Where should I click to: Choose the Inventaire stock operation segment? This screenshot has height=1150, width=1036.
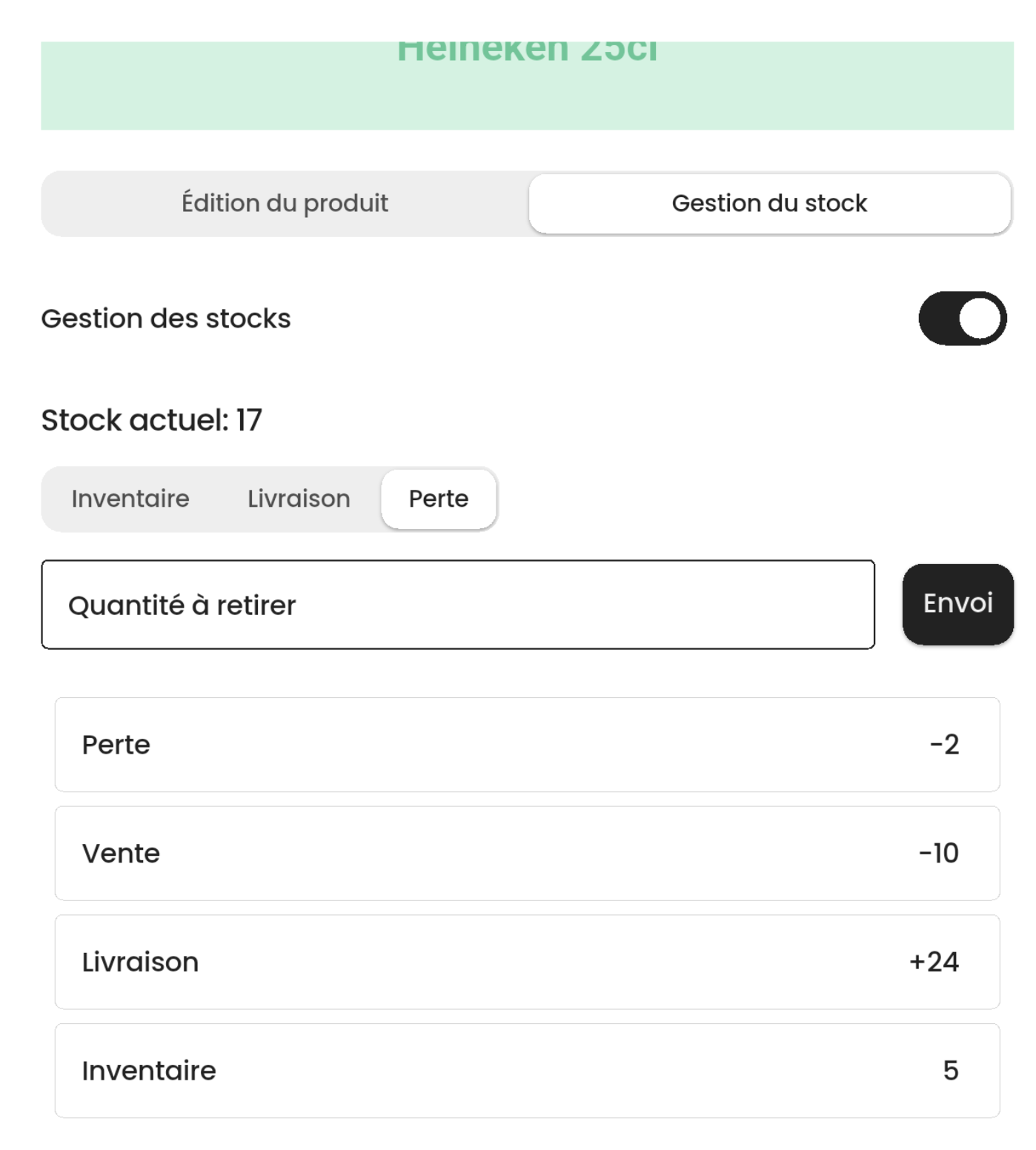coord(130,499)
